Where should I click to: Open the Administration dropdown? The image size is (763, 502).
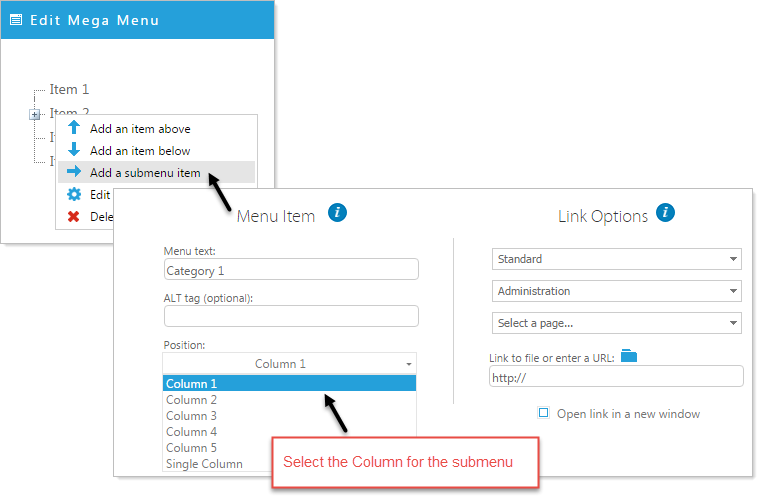tap(617, 291)
